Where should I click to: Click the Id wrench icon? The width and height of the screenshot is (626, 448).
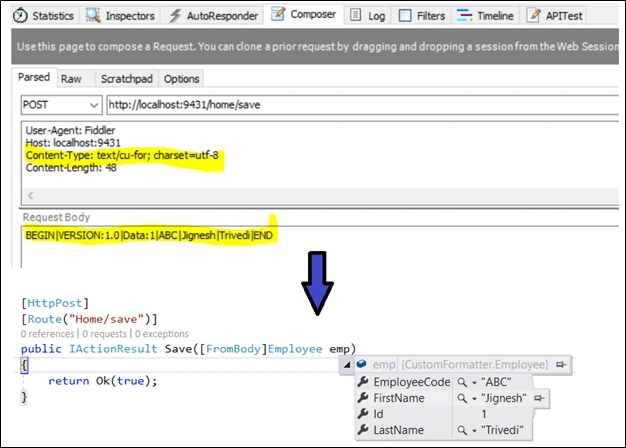[x=363, y=414]
